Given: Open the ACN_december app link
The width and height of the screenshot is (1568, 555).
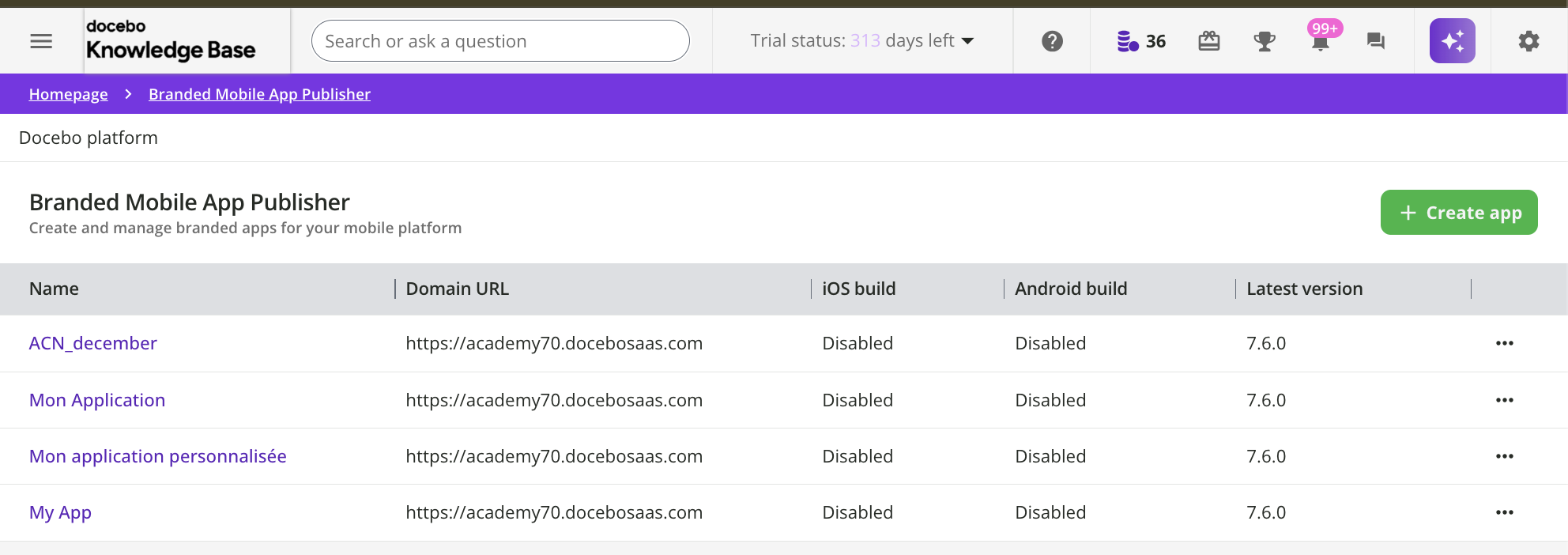Looking at the screenshot, I should (x=93, y=343).
